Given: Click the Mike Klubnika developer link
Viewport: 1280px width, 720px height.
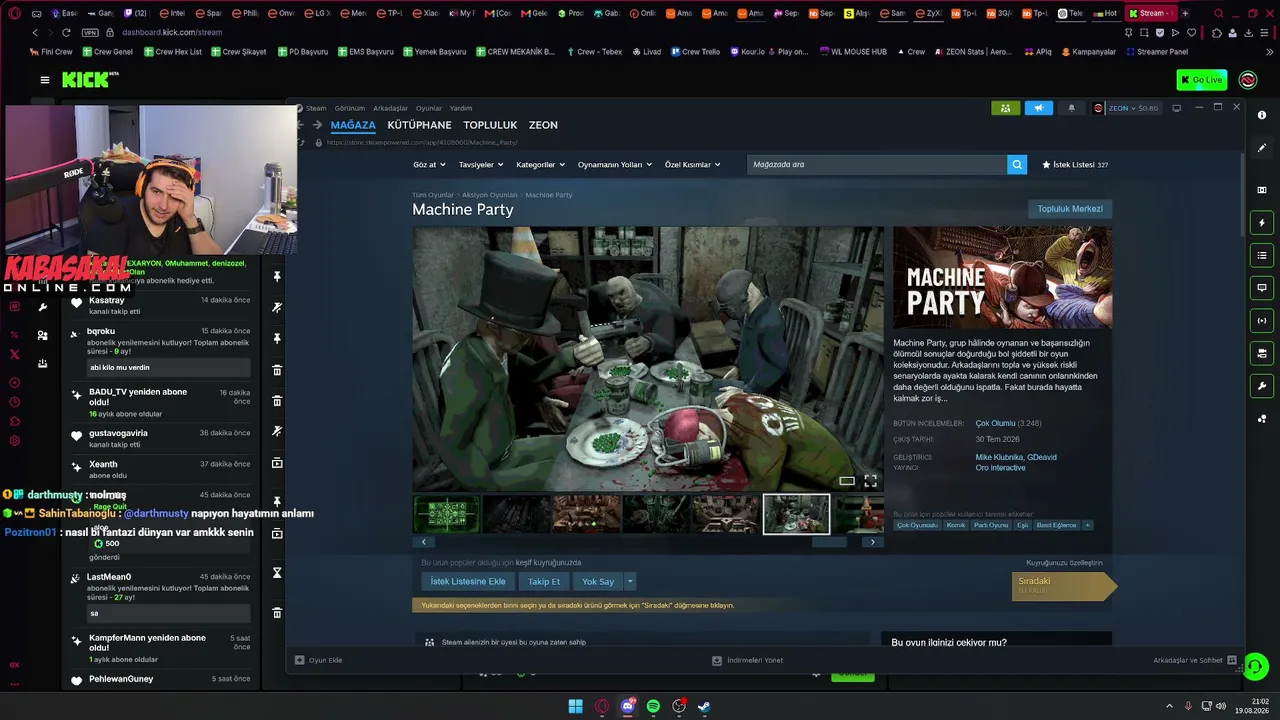Looking at the screenshot, I should [998, 457].
